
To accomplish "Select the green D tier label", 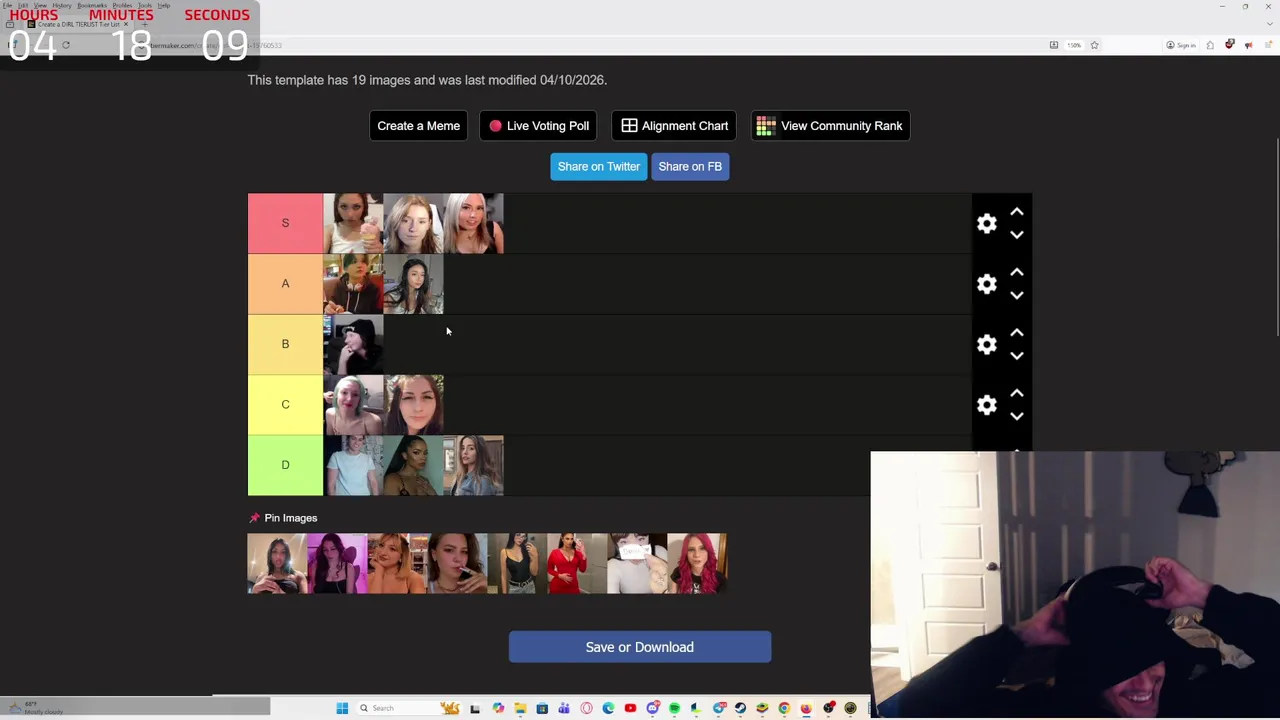I will tap(285, 465).
